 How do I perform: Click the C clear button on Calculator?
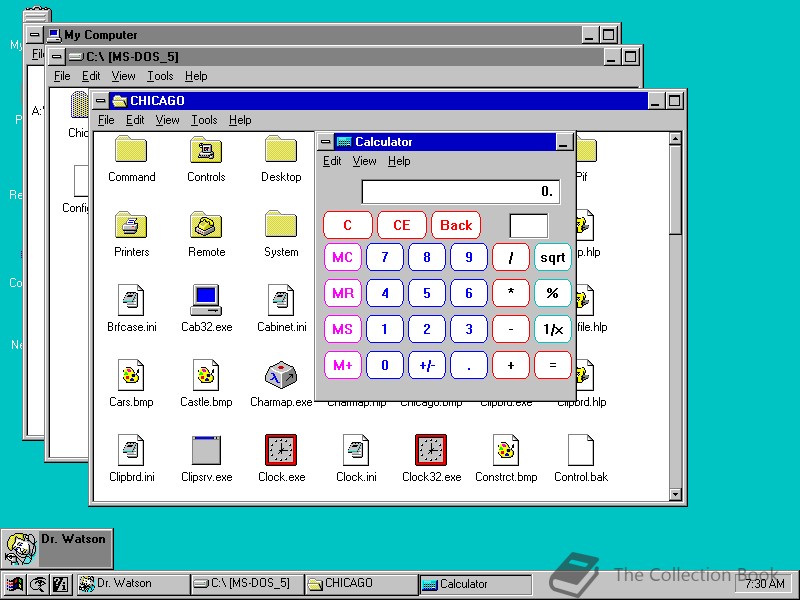tap(347, 225)
